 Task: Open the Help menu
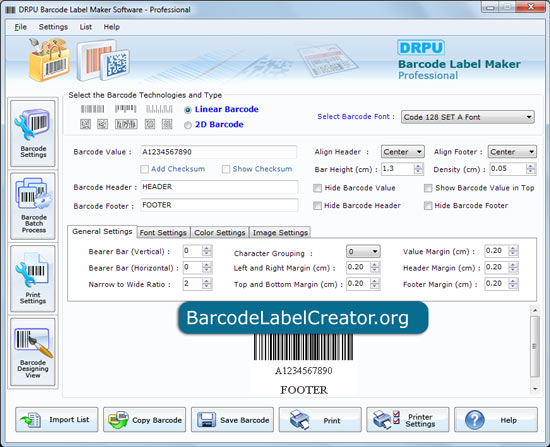(112, 27)
